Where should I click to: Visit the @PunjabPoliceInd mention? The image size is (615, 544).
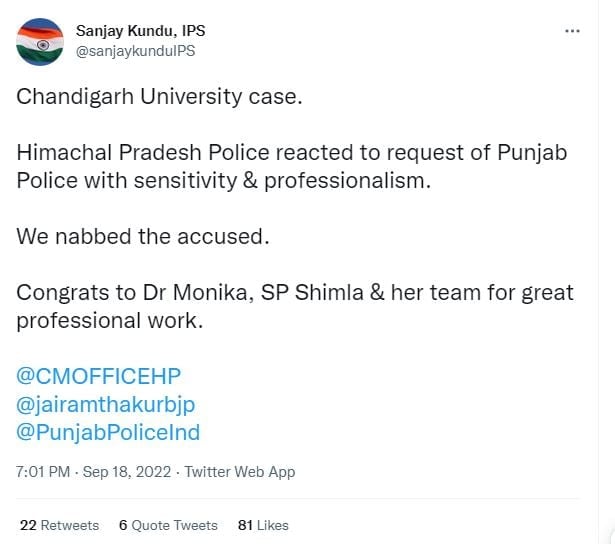coord(108,433)
